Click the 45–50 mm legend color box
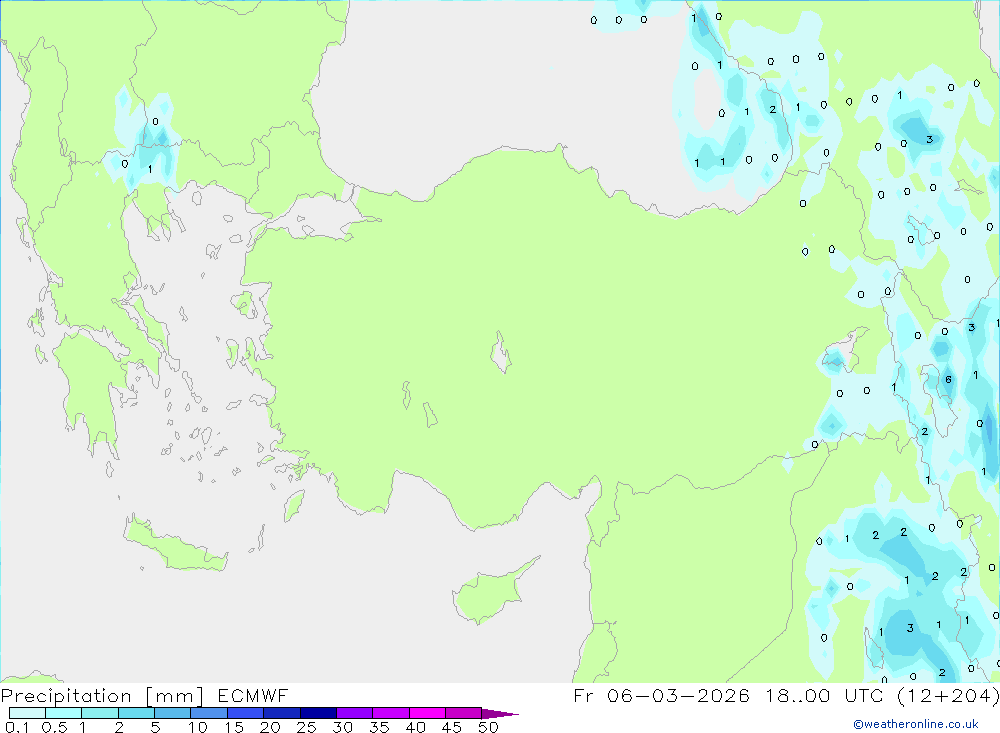The image size is (1000, 733). coord(463,713)
